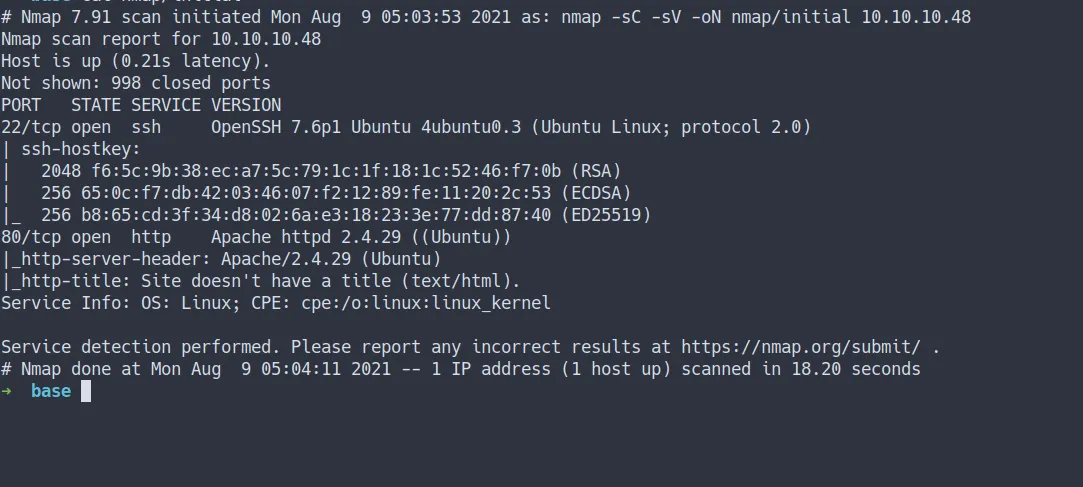
Task: Open the https://nmap.org/submit/ link
Action: [x=801, y=347]
